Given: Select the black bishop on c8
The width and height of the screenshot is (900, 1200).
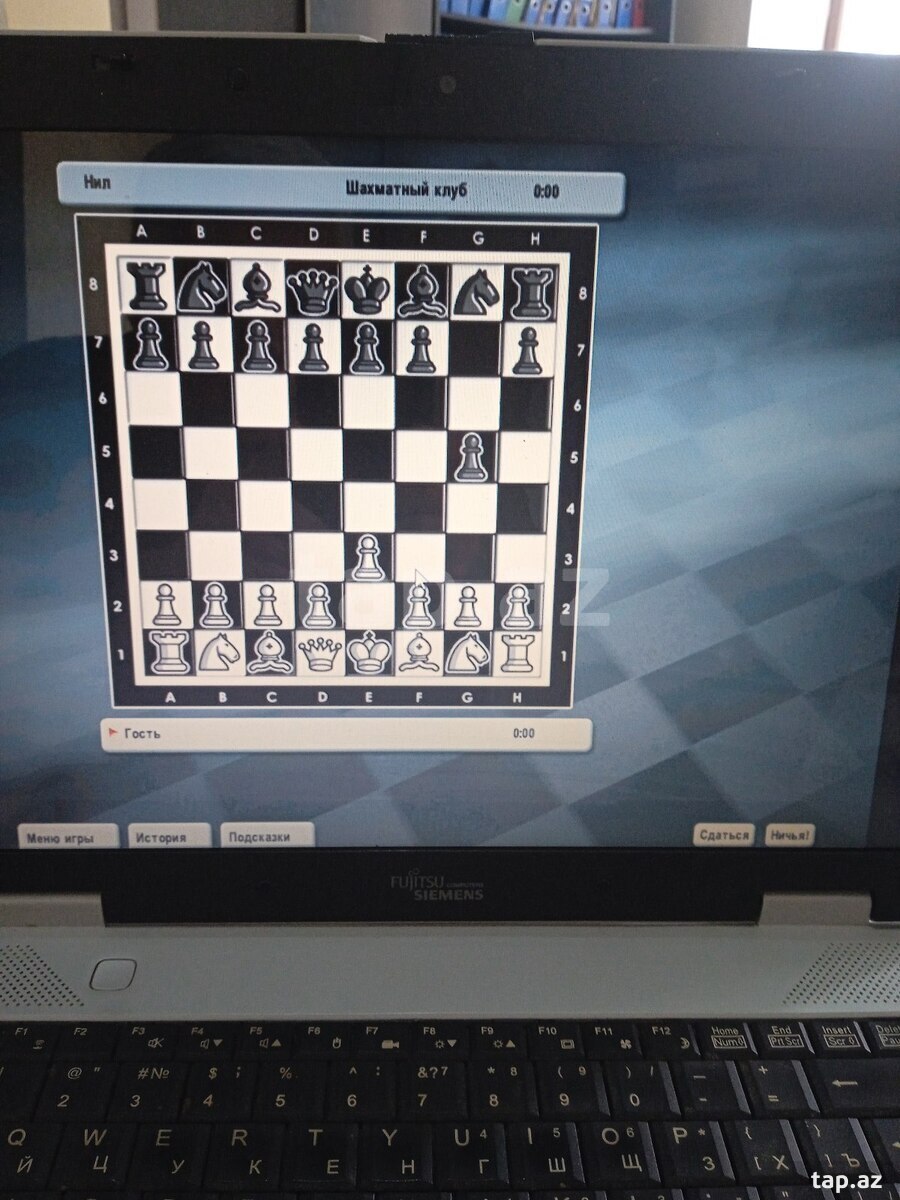Looking at the screenshot, I should [x=259, y=290].
